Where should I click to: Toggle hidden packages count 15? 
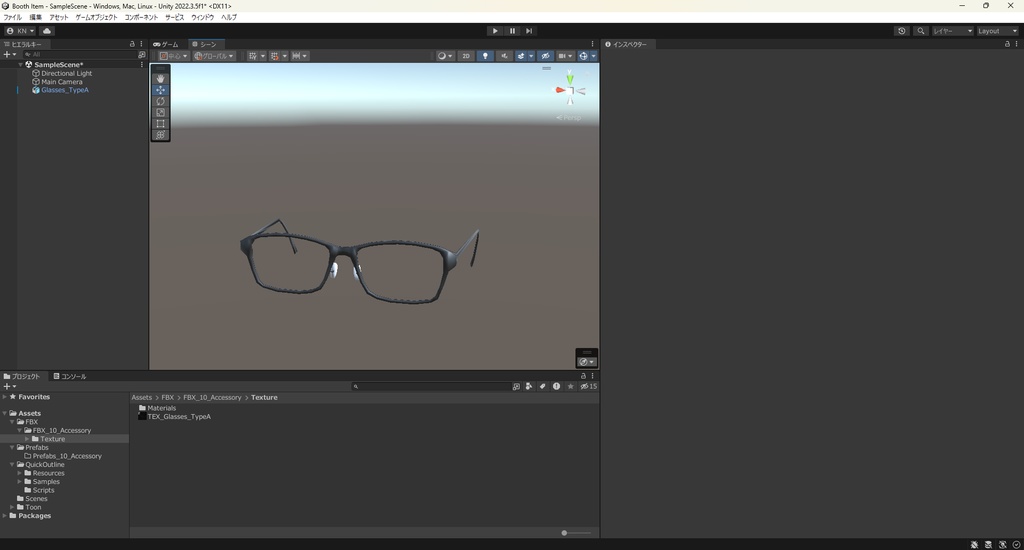588,386
